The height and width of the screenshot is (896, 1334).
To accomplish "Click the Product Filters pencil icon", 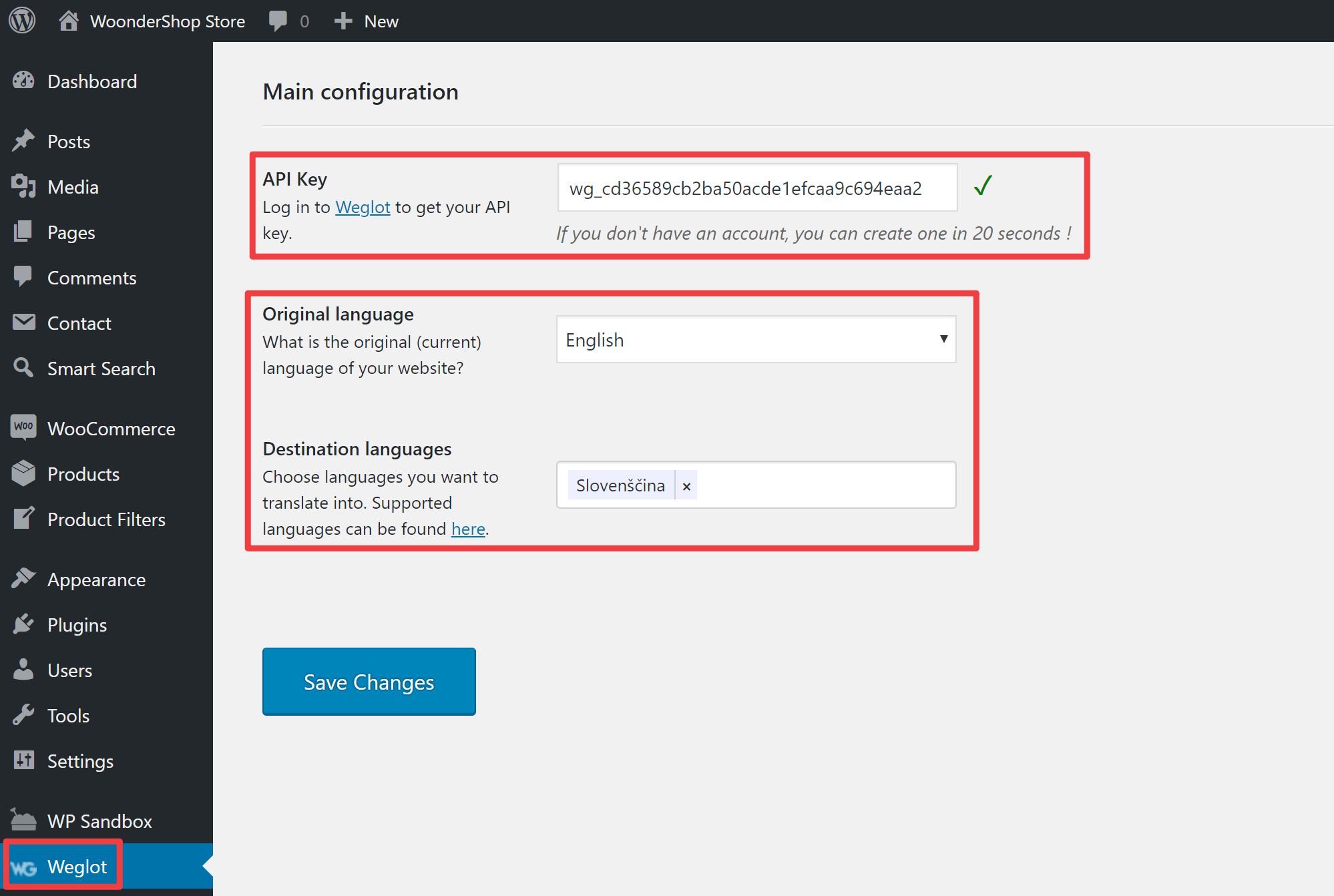I will tap(23, 519).
